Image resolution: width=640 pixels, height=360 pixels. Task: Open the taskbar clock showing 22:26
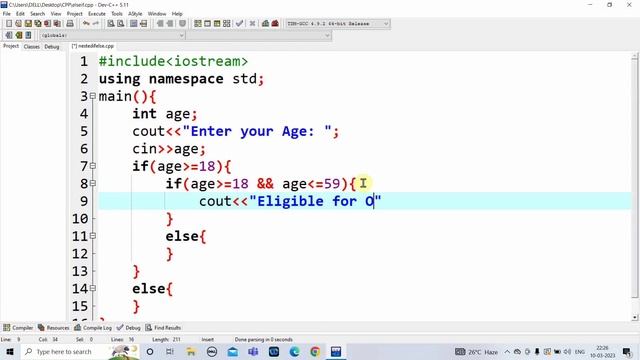tap(602, 352)
